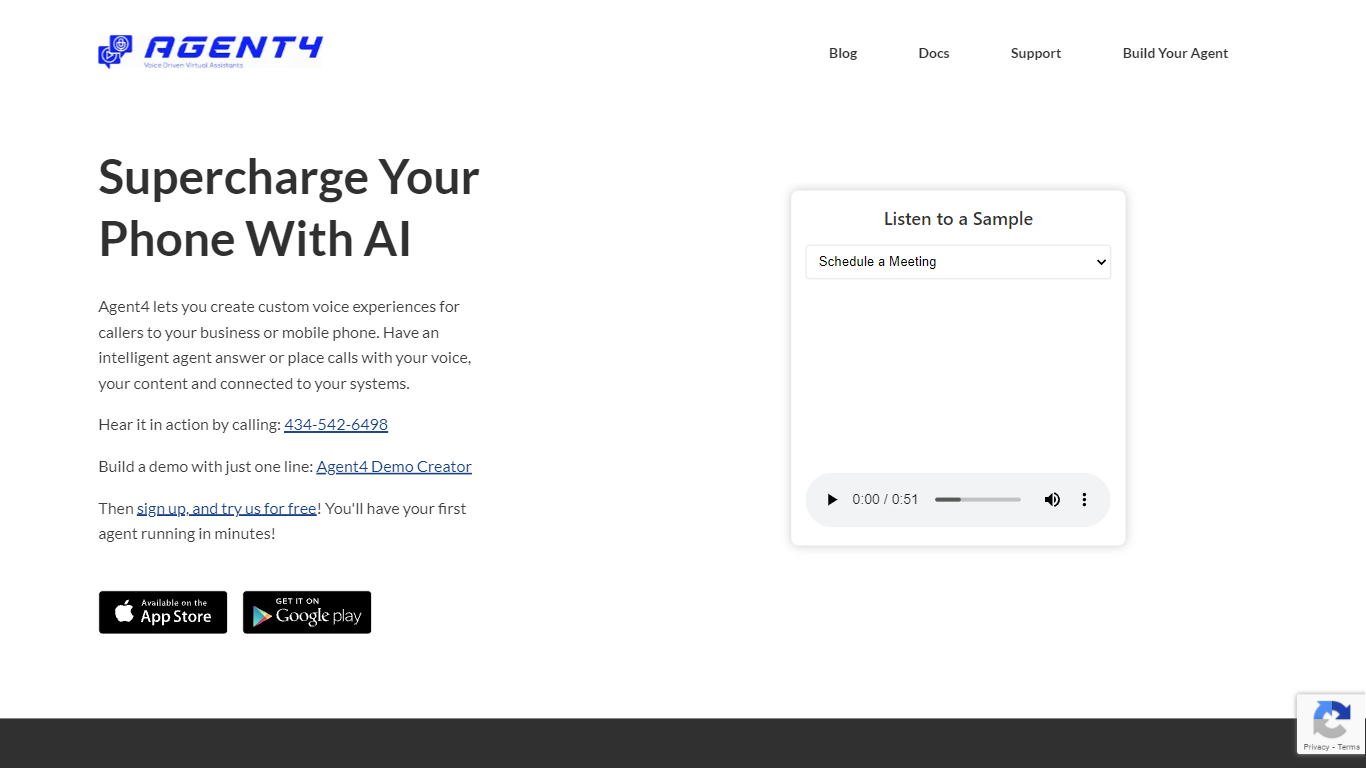The height and width of the screenshot is (768, 1366).
Task: Open the Agent4 Demo Creator link
Action: click(x=394, y=466)
